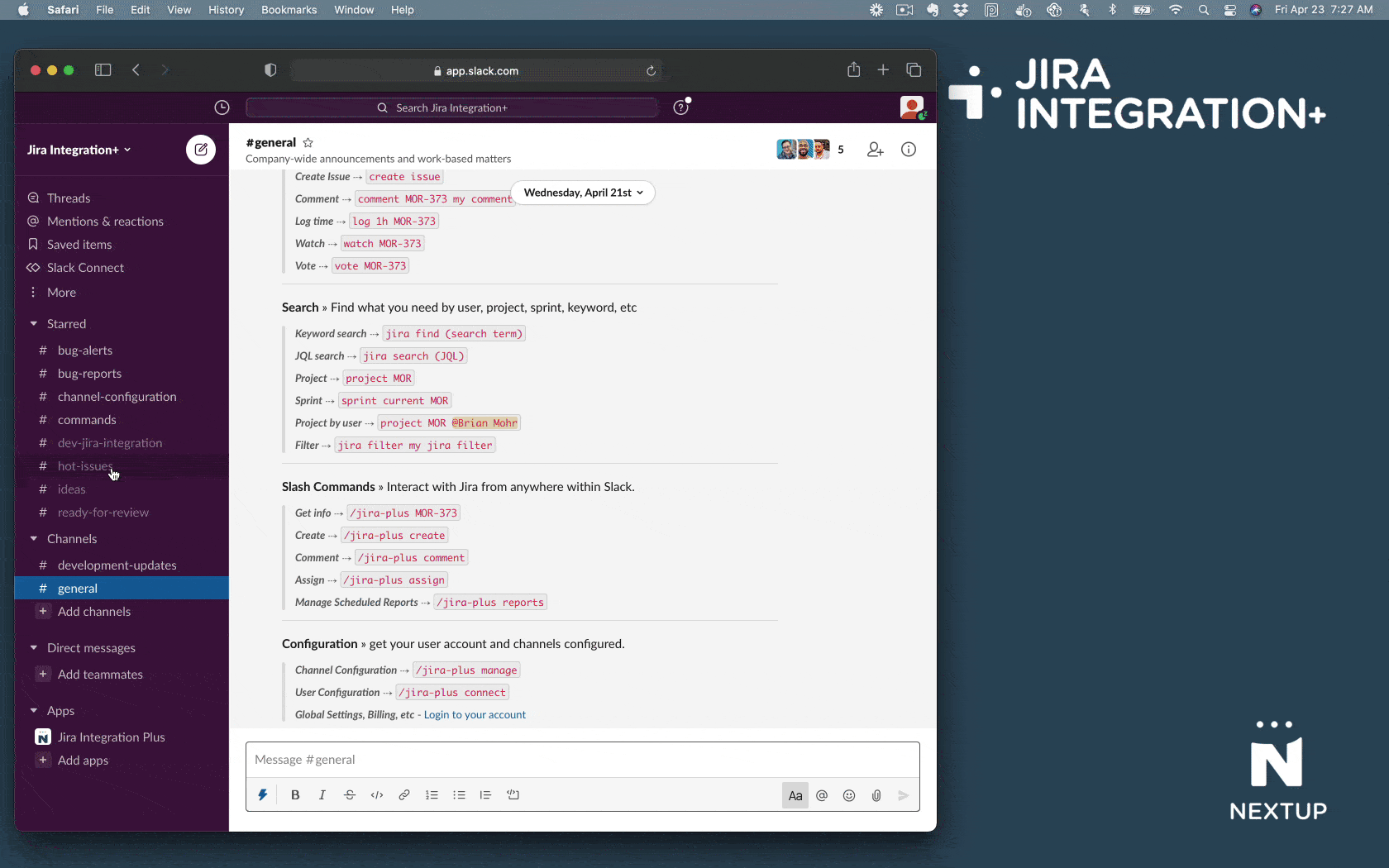Toggle bulleted list formatting
The width and height of the screenshot is (1389, 868).
click(x=459, y=795)
